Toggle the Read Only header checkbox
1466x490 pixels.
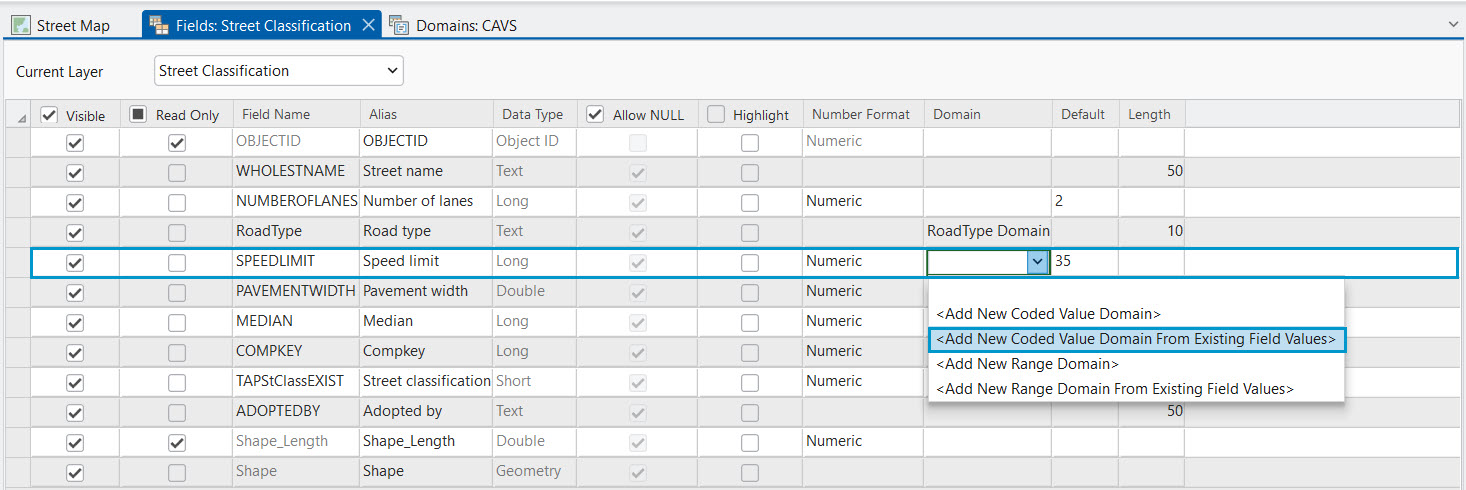click(x=139, y=115)
